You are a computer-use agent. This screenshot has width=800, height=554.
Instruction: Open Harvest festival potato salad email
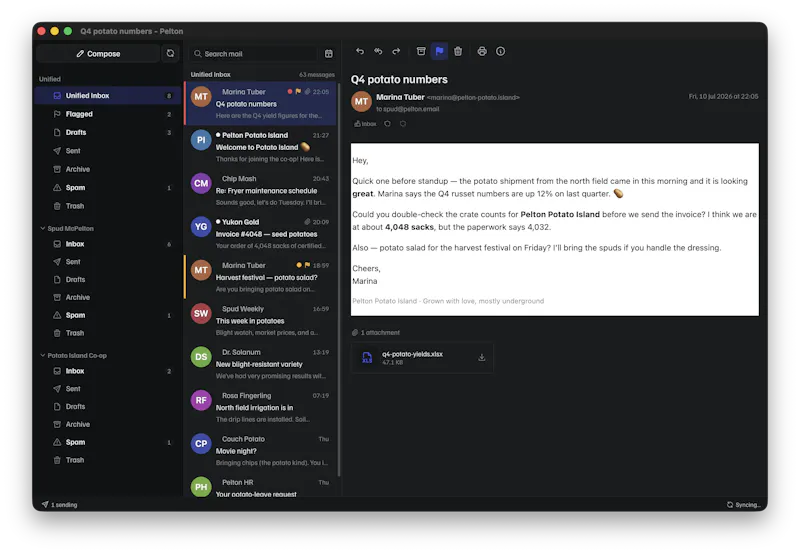click(260, 277)
